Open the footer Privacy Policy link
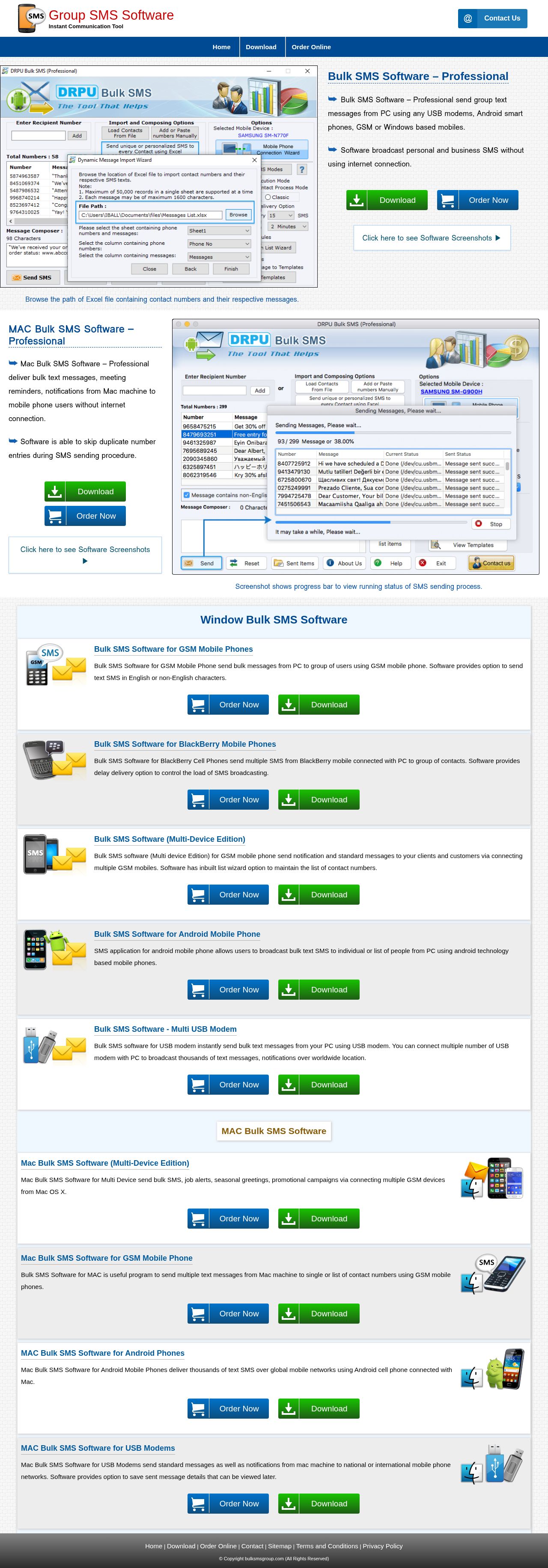Viewport: 548px width, 1568px height. 382,1545
